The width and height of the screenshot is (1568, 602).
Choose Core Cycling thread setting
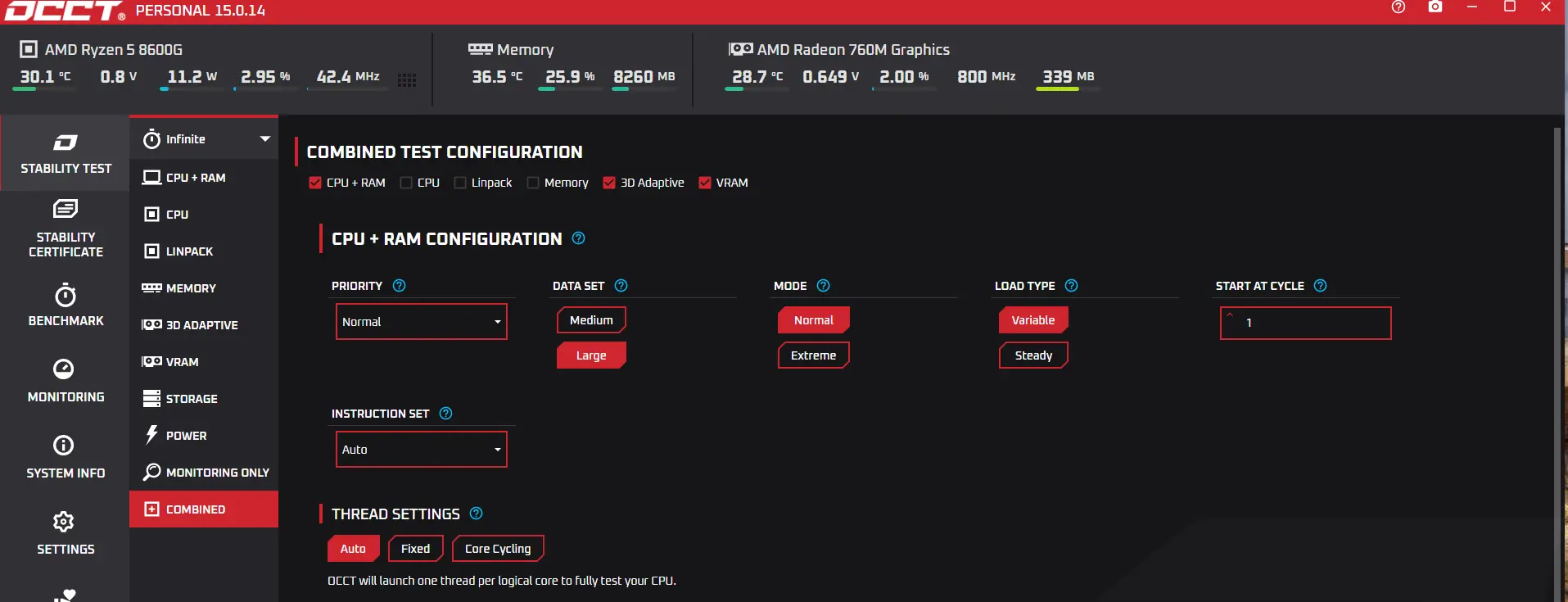[x=498, y=549]
